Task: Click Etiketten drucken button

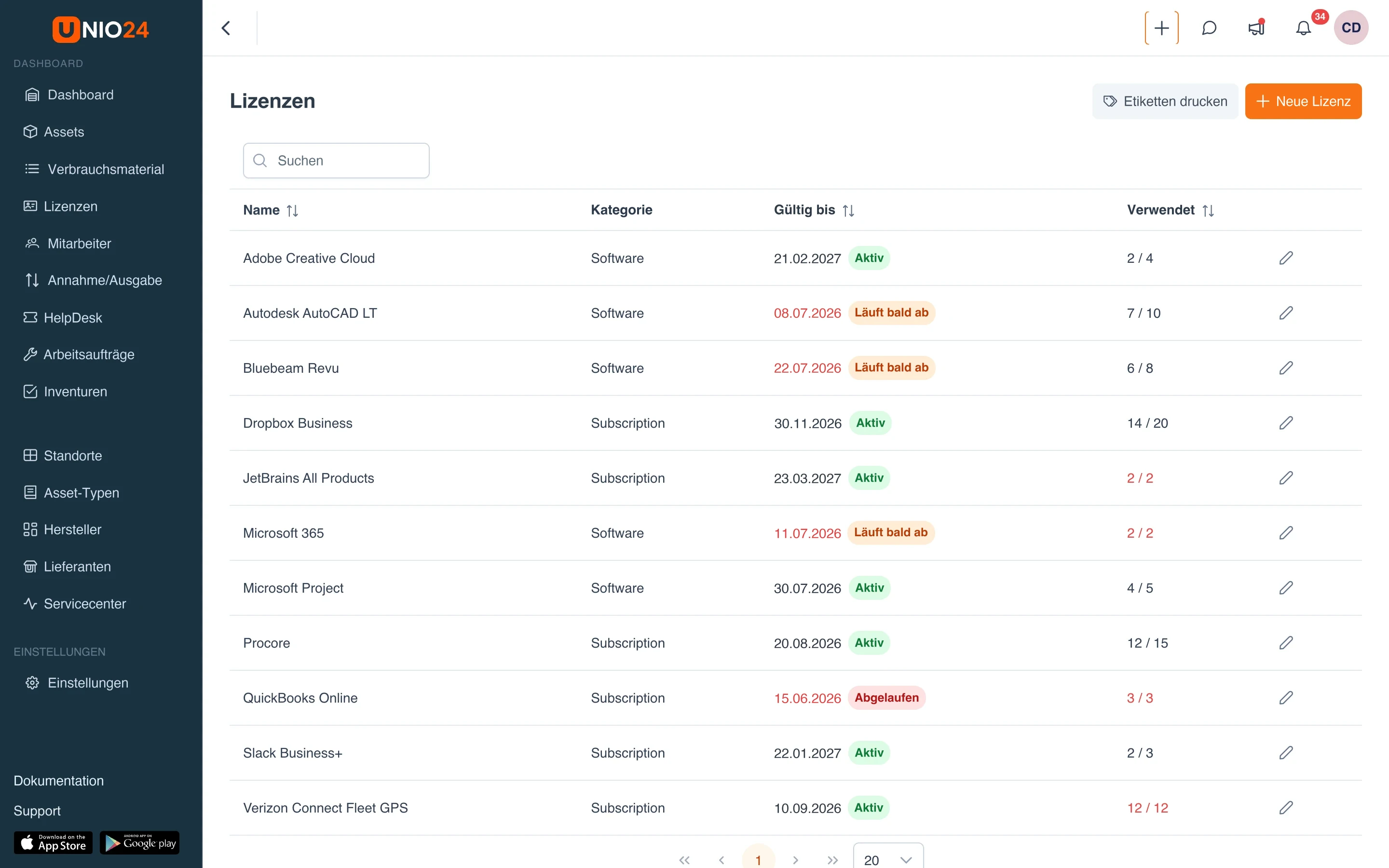Action: pos(1165,101)
